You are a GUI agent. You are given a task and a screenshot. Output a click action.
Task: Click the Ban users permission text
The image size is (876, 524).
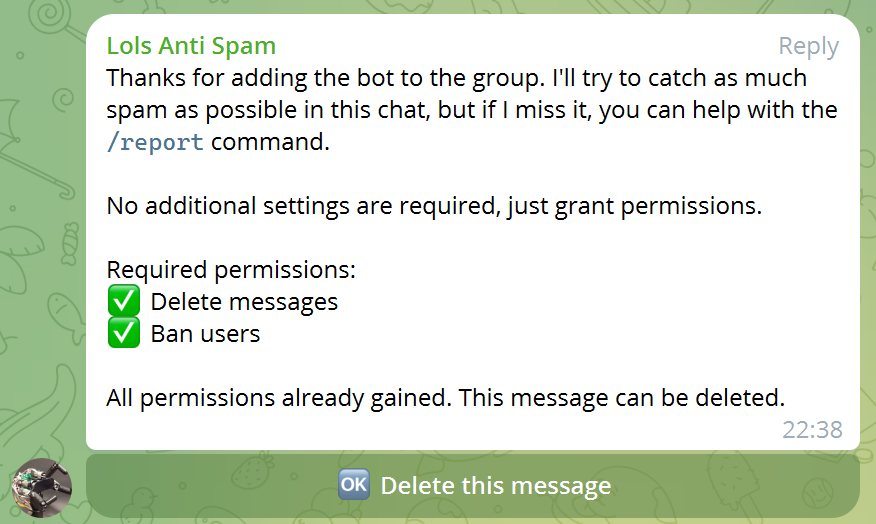click(205, 333)
